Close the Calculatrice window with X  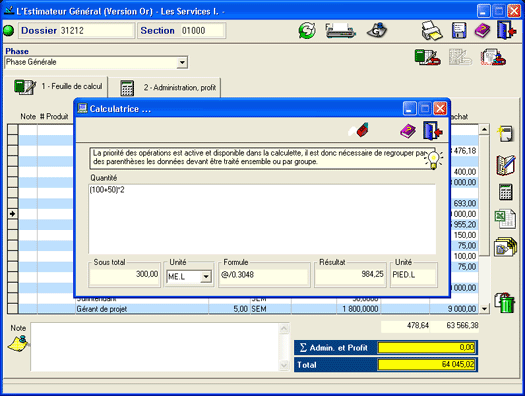(440, 108)
